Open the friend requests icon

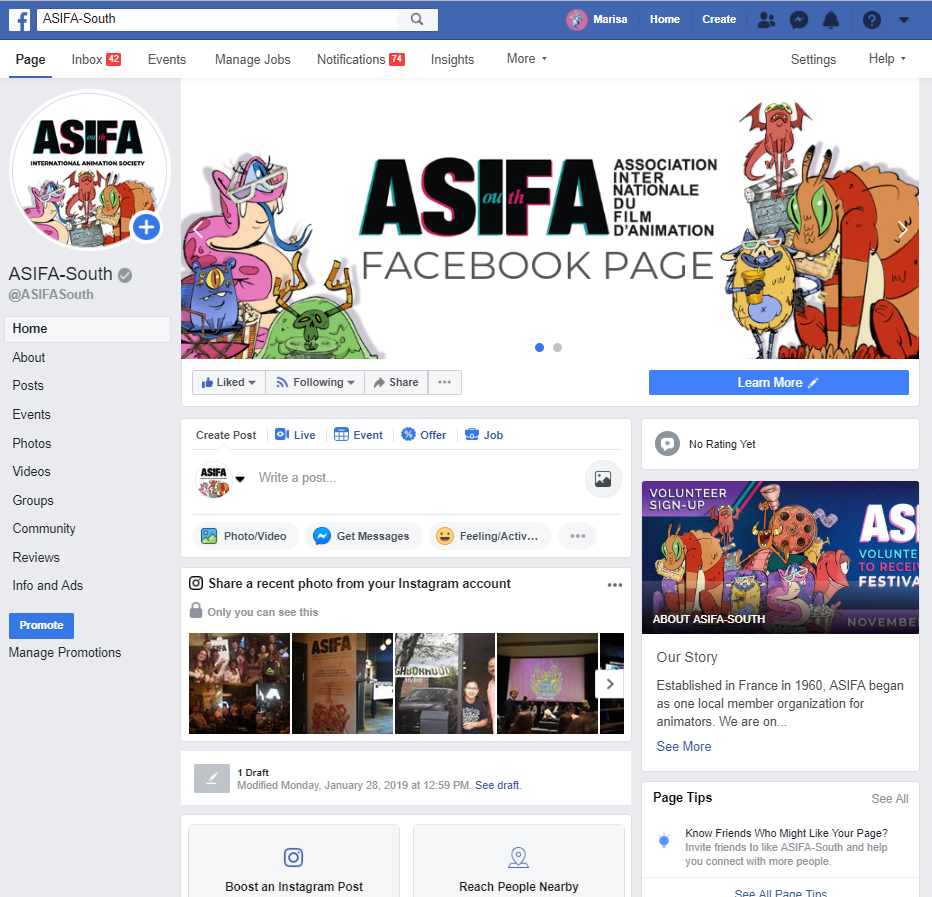pyautogui.click(x=766, y=20)
